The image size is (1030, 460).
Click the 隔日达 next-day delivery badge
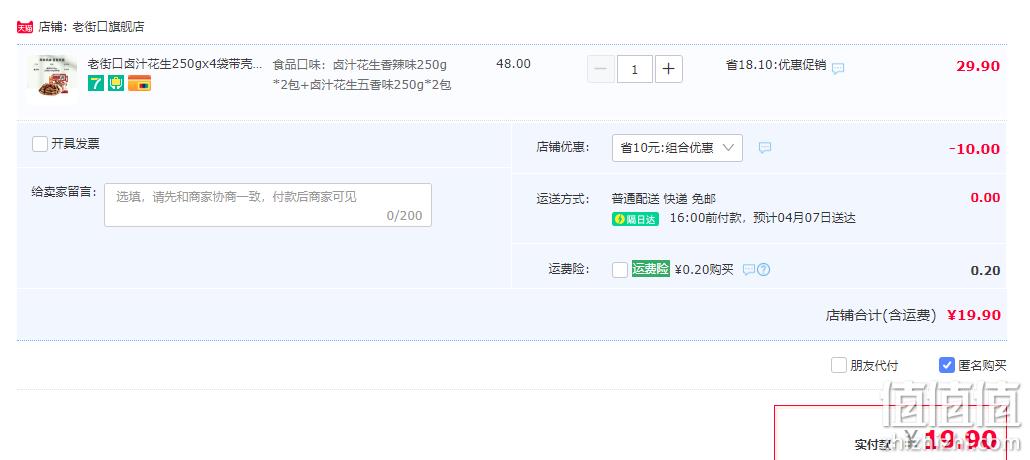click(x=635, y=219)
